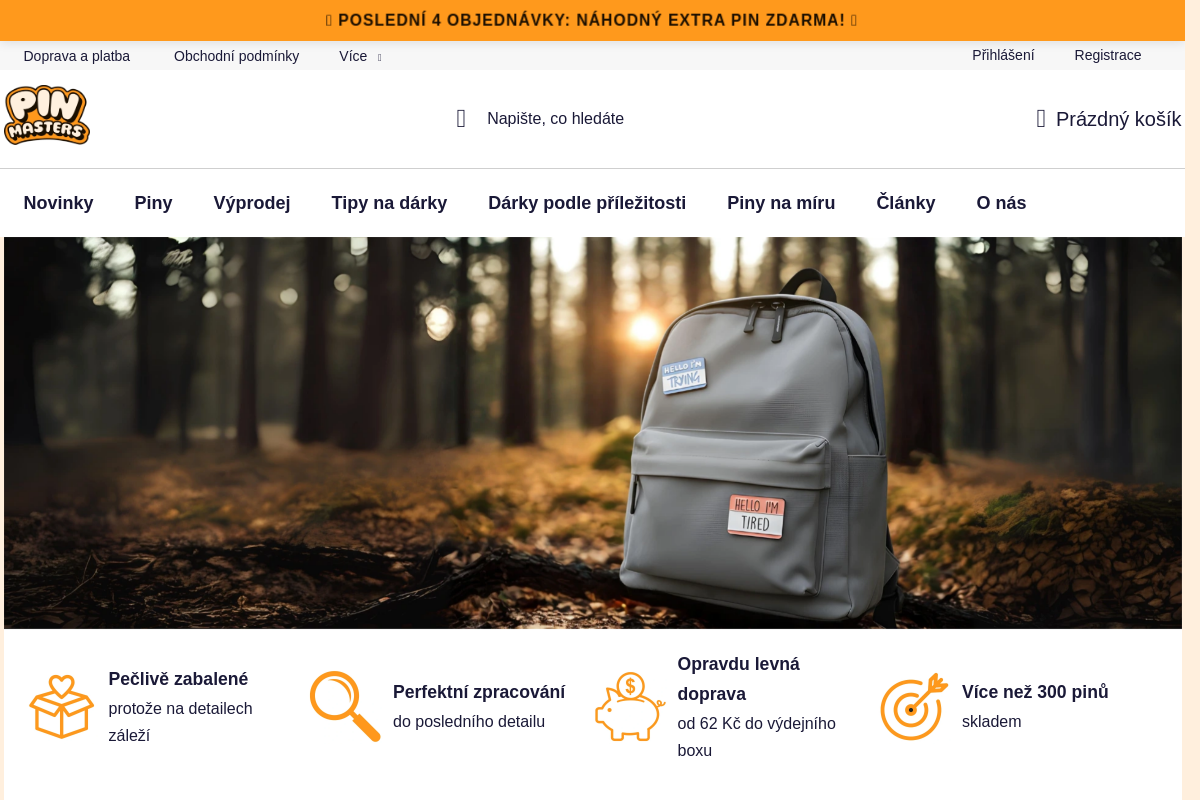This screenshot has width=1200, height=800.
Task: Click the backpack hero banner image
Action: [593, 433]
